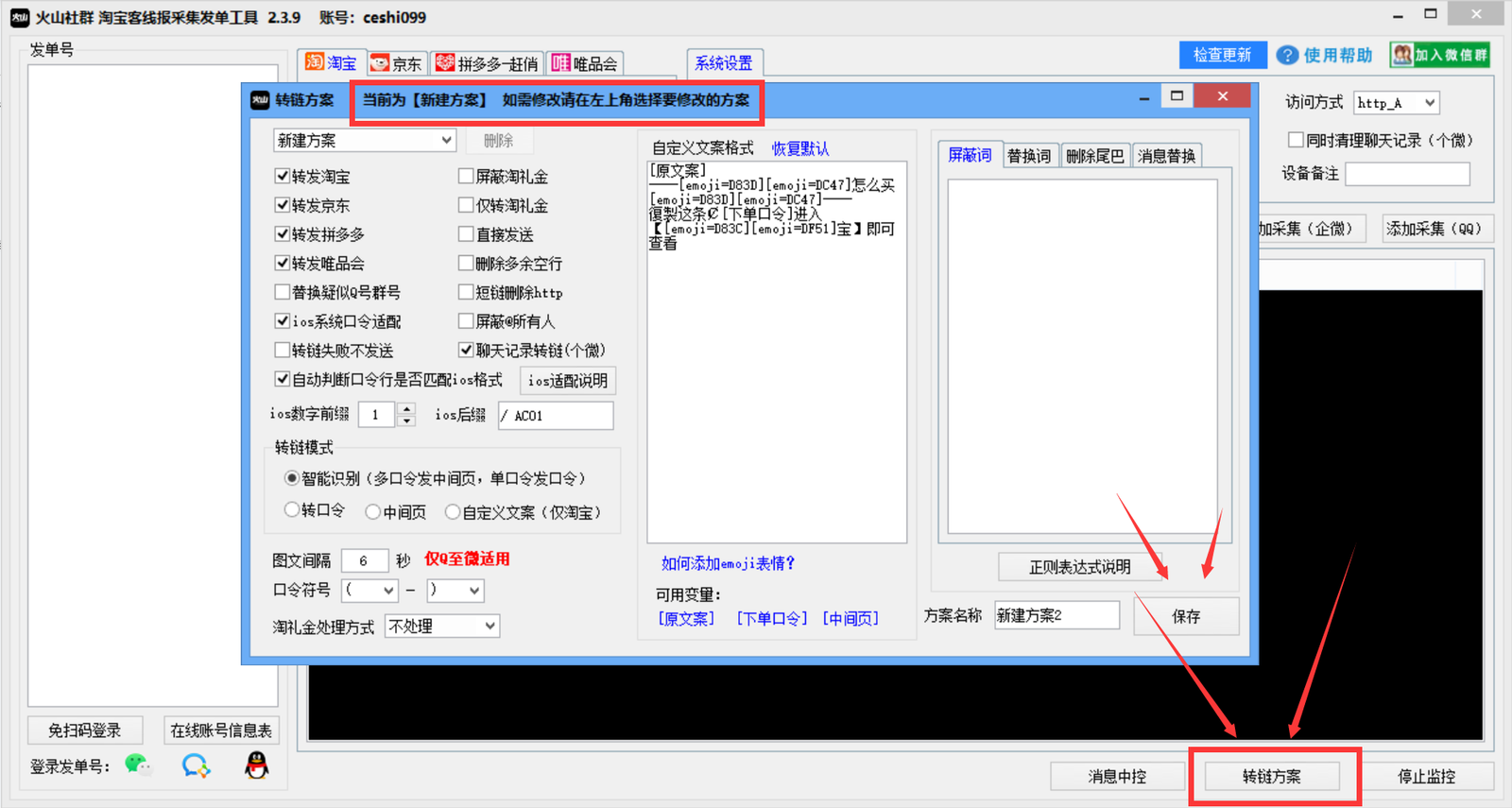Increase the ios数字前缀 stepper value
This screenshot has height=808, width=1512.
point(406,409)
